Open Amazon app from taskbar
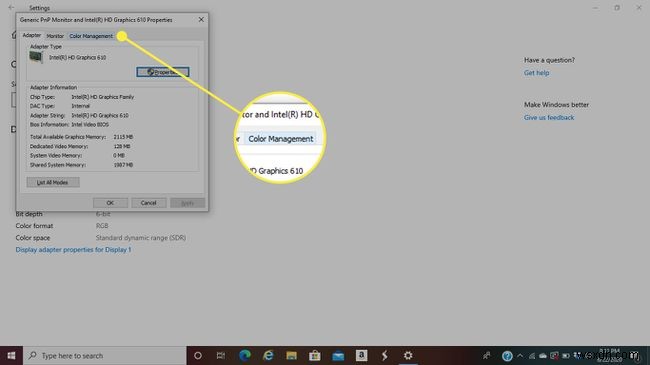 (x=361, y=355)
